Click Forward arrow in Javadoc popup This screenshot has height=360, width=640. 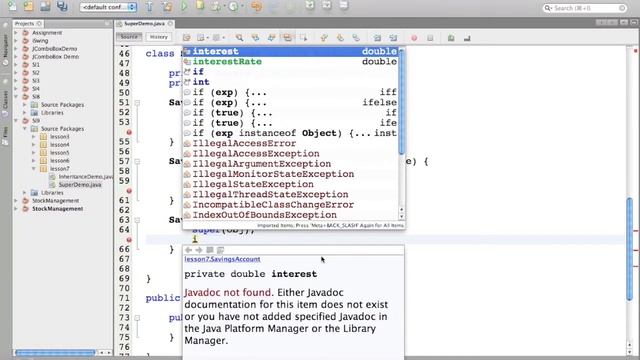coord(199,250)
